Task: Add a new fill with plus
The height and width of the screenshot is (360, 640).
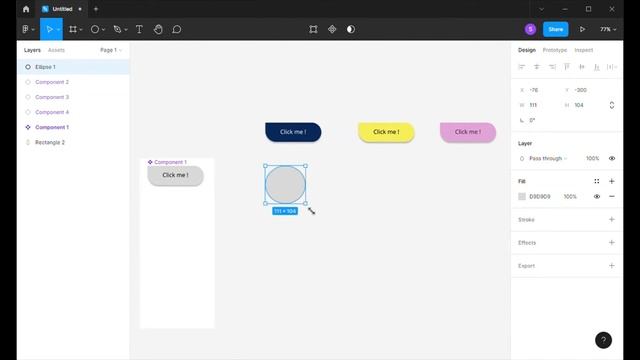Action: point(611,181)
